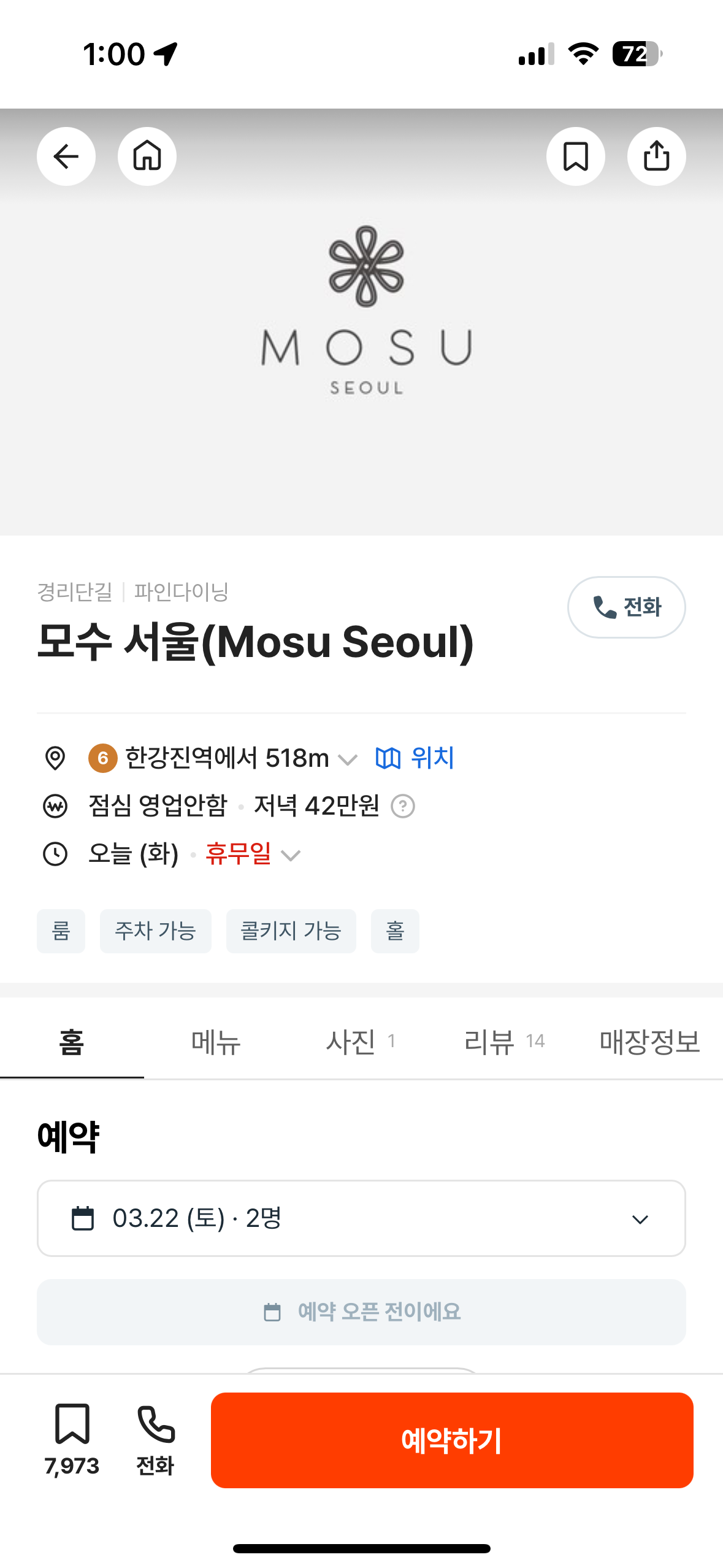This screenshot has width=723, height=1568.
Task: Open the share icon at top right
Action: click(x=656, y=156)
